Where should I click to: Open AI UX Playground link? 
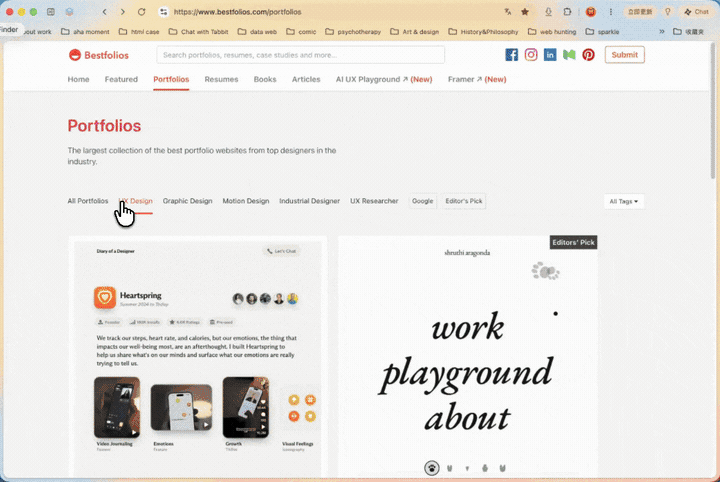coord(384,79)
